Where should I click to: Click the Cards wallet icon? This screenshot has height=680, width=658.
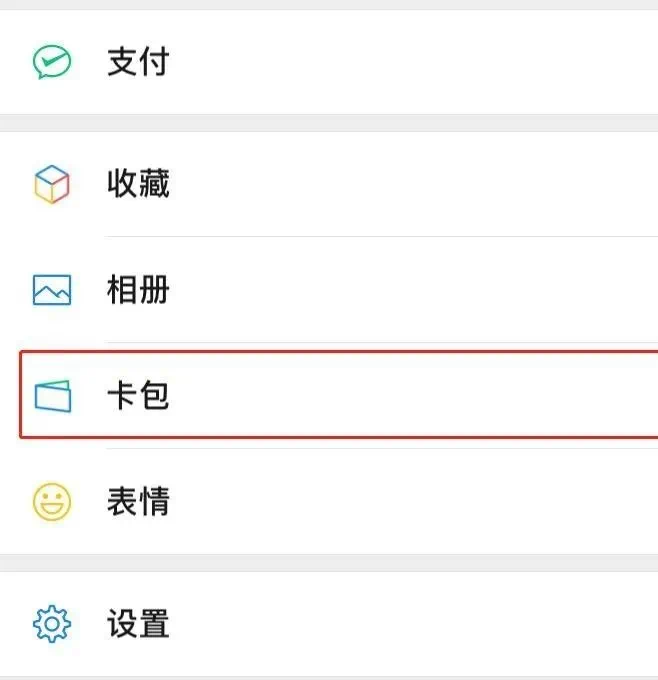(x=52, y=396)
